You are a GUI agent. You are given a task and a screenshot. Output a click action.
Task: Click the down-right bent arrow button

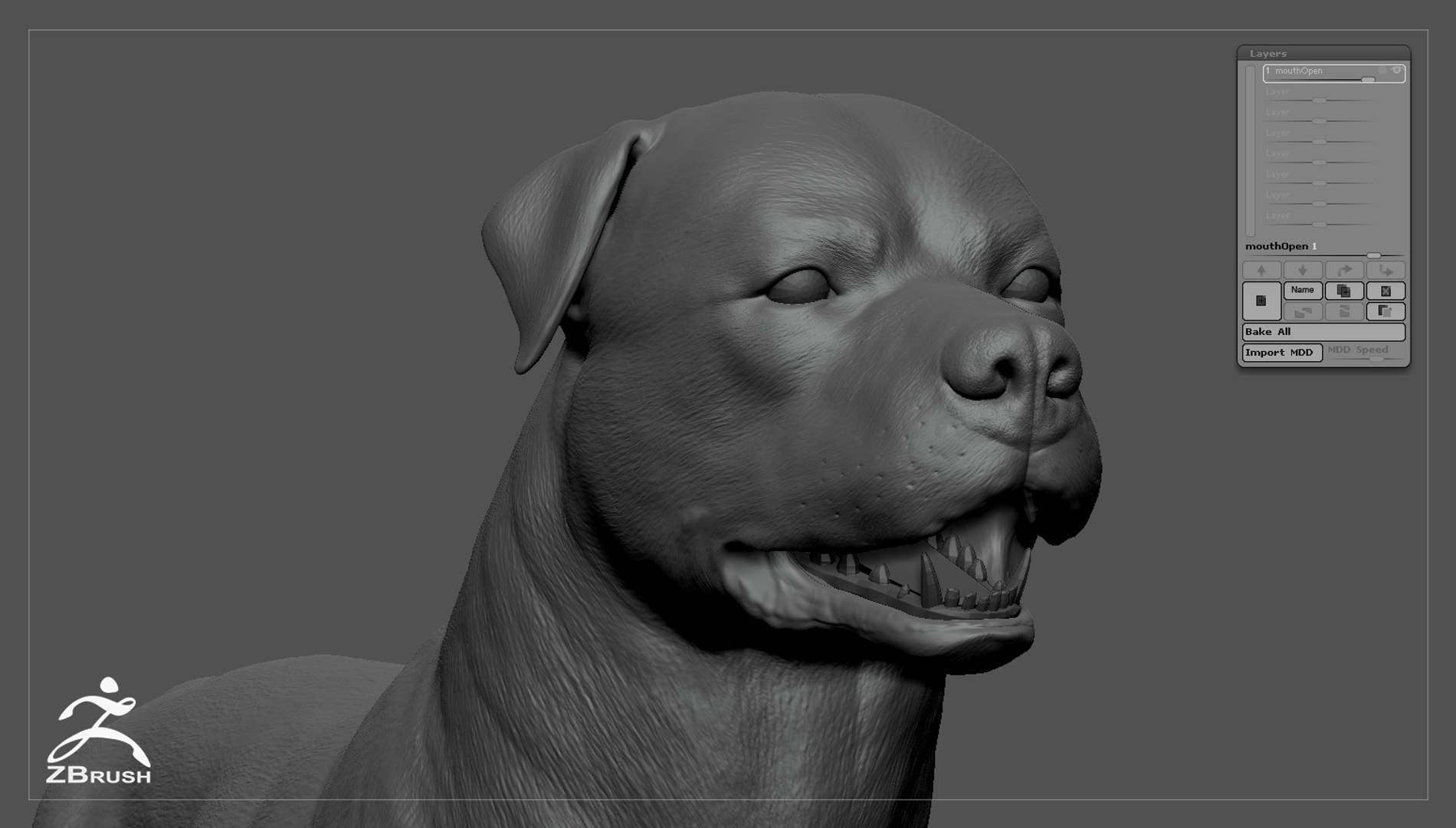point(1385,271)
